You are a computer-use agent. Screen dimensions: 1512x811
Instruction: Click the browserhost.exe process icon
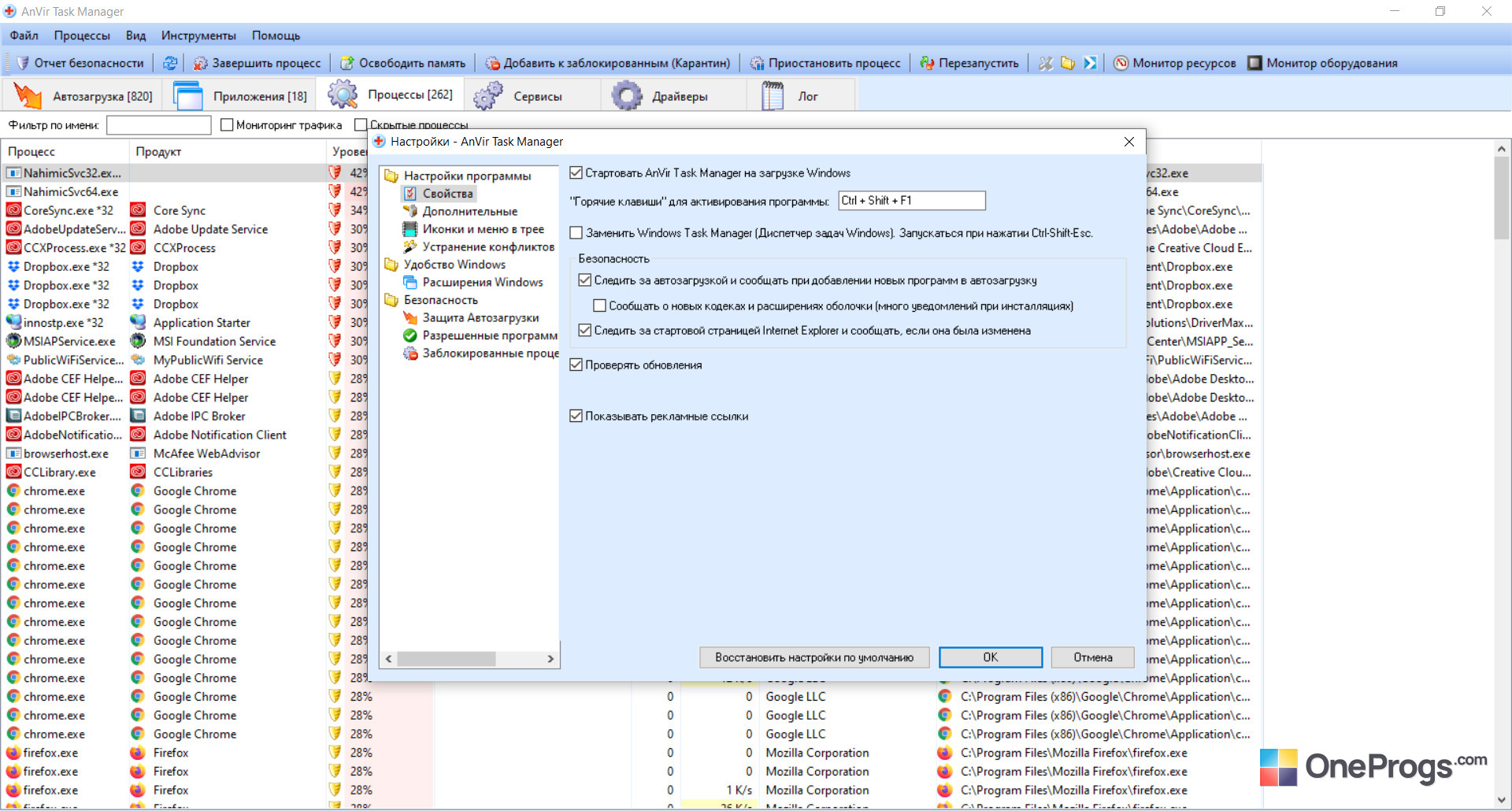point(13,454)
